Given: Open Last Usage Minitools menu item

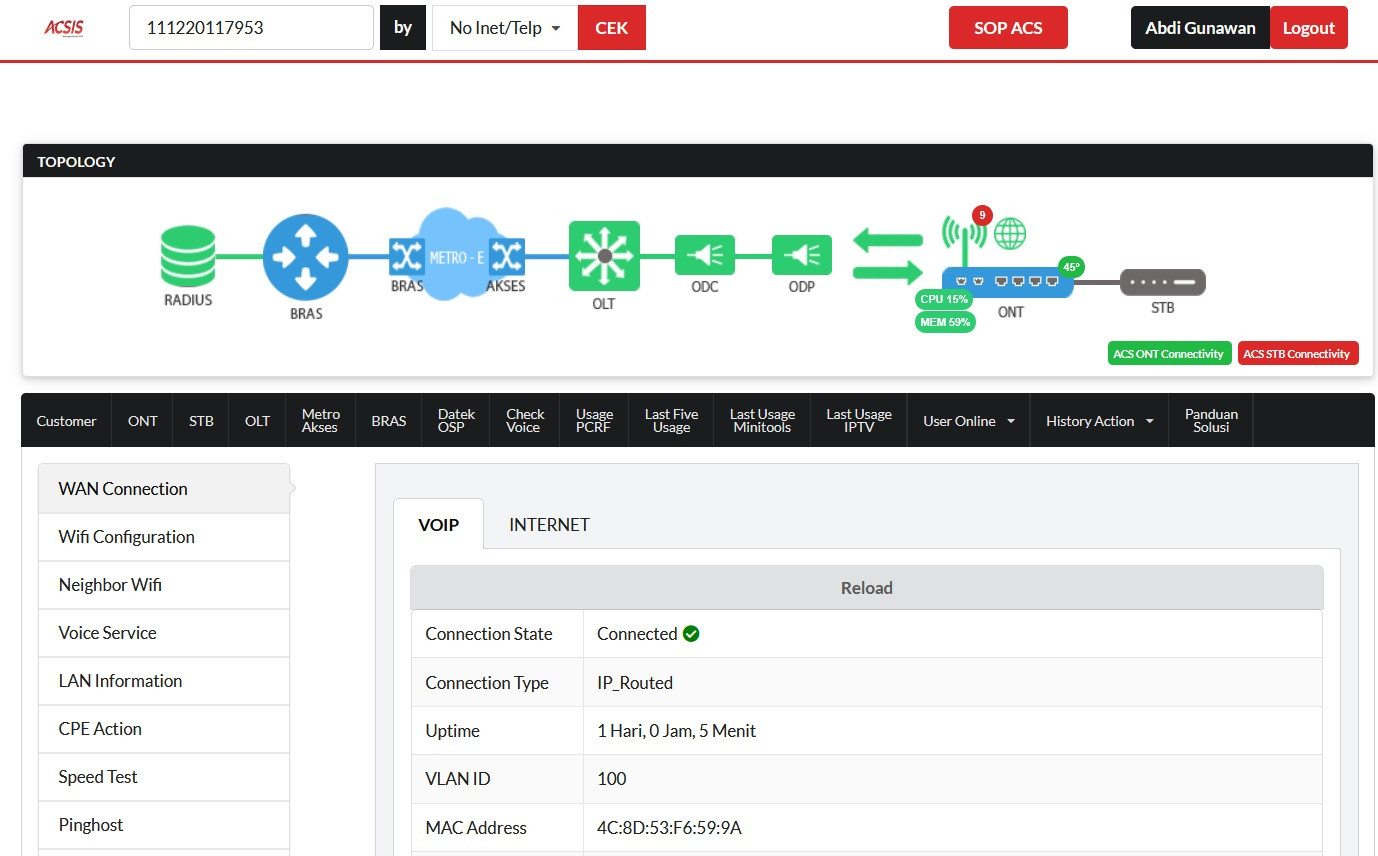Looking at the screenshot, I should coord(762,421).
